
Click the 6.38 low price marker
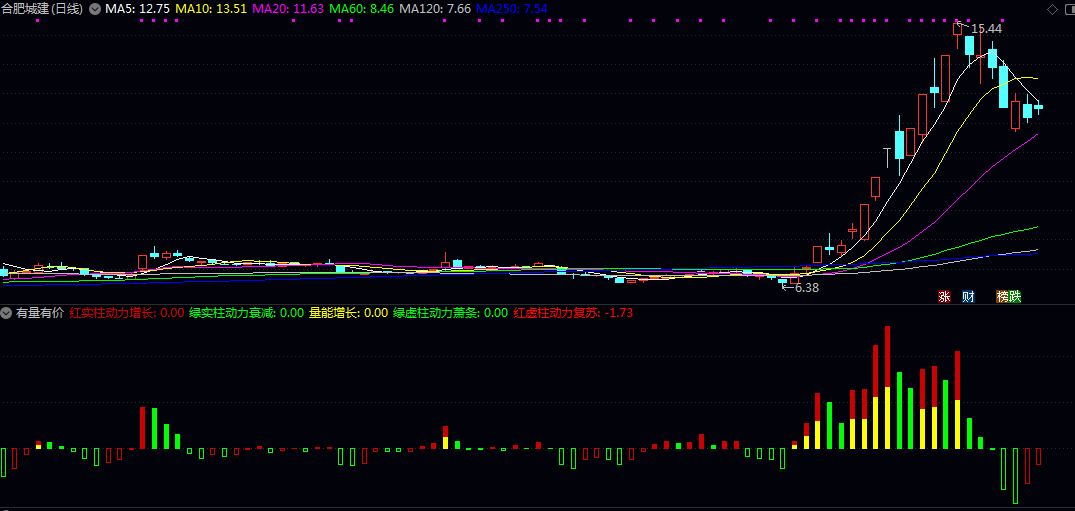tap(806, 288)
